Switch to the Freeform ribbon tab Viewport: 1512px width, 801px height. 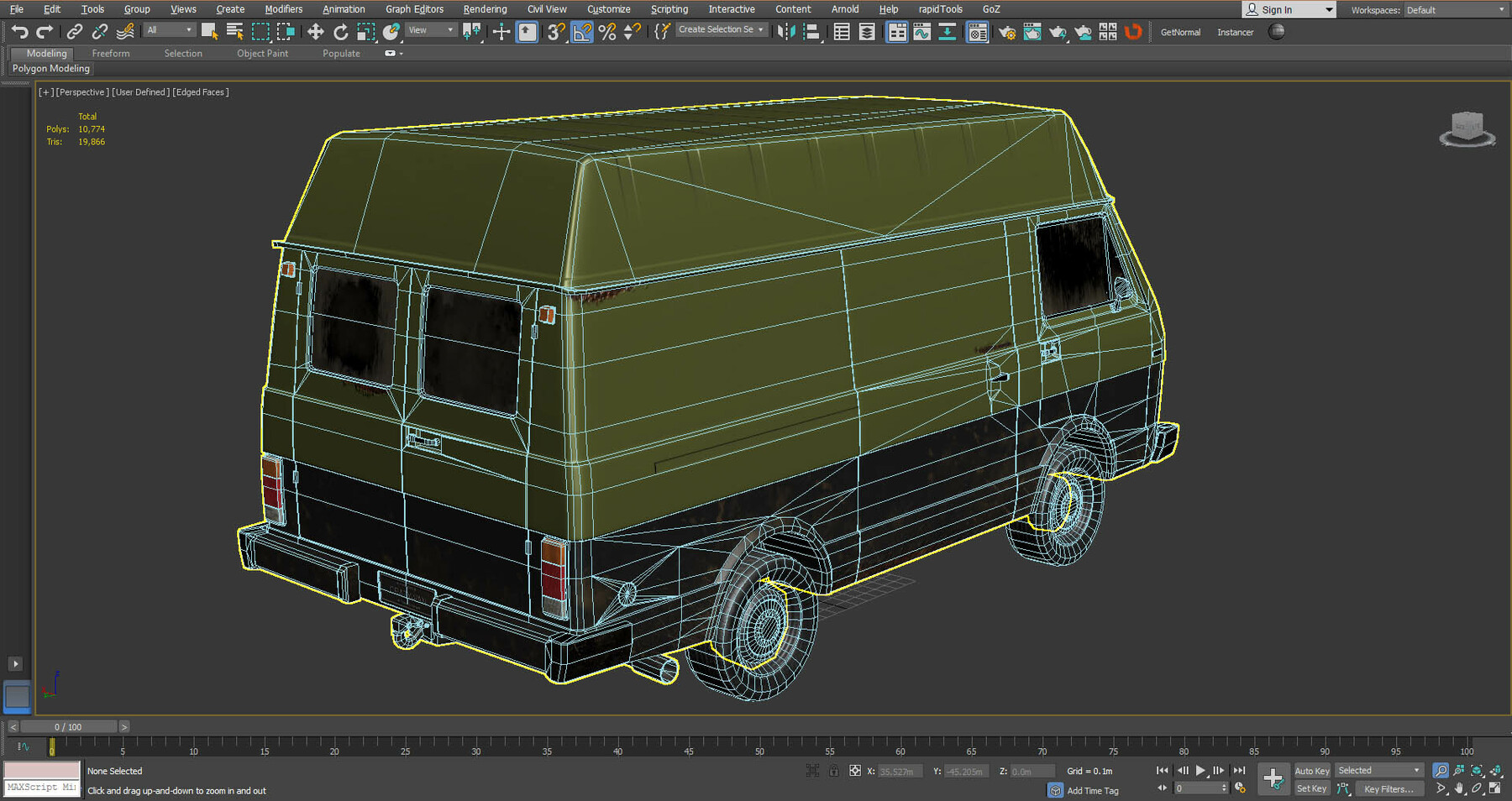tap(110, 53)
